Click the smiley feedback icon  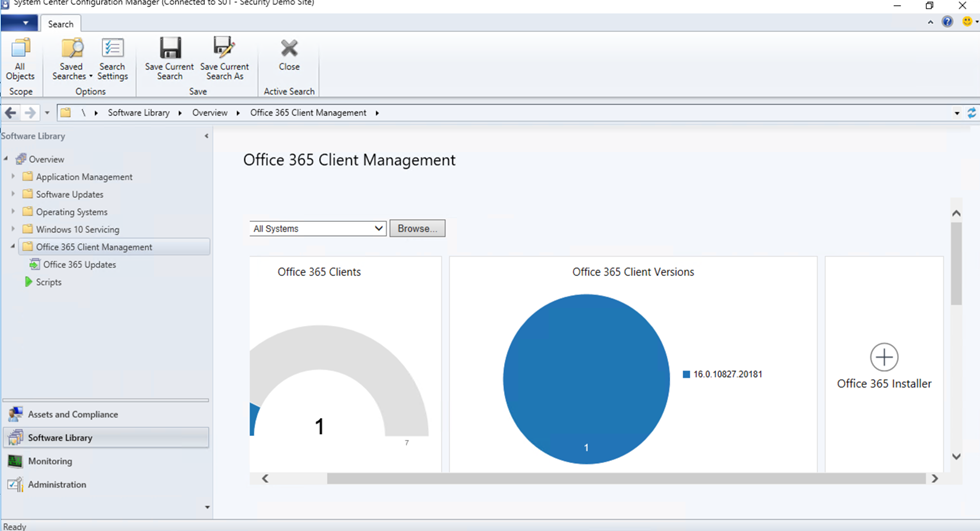[x=967, y=22]
